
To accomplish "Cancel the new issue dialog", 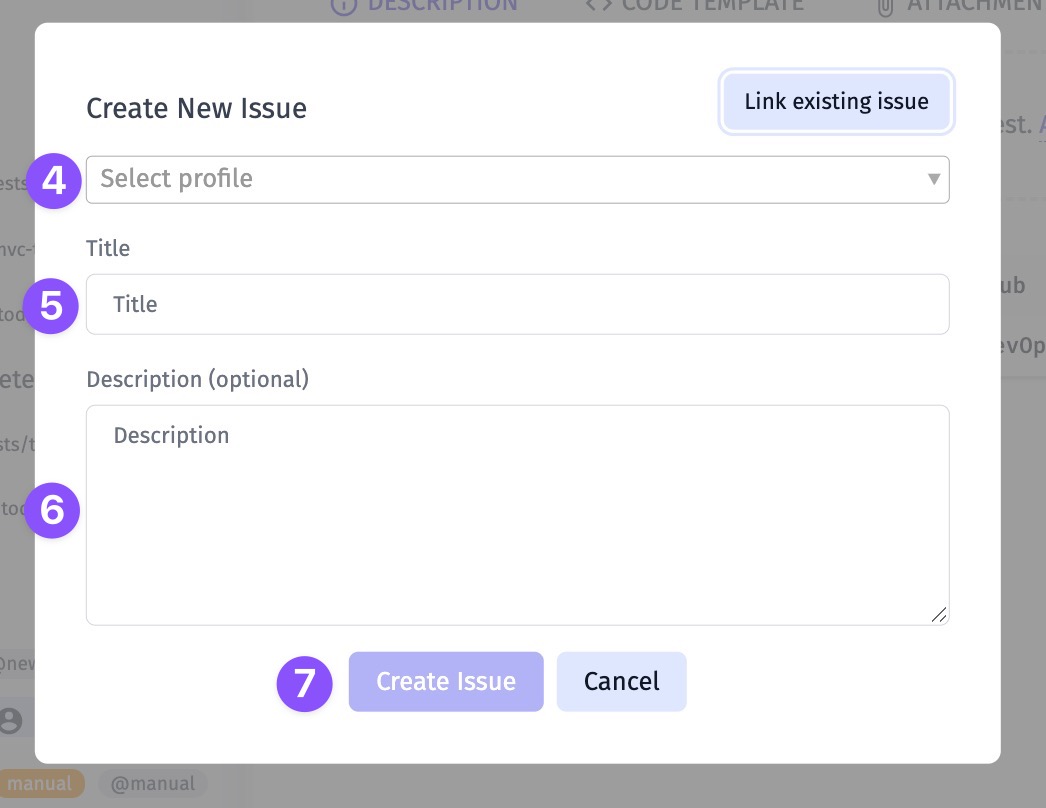I will pos(621,682).
